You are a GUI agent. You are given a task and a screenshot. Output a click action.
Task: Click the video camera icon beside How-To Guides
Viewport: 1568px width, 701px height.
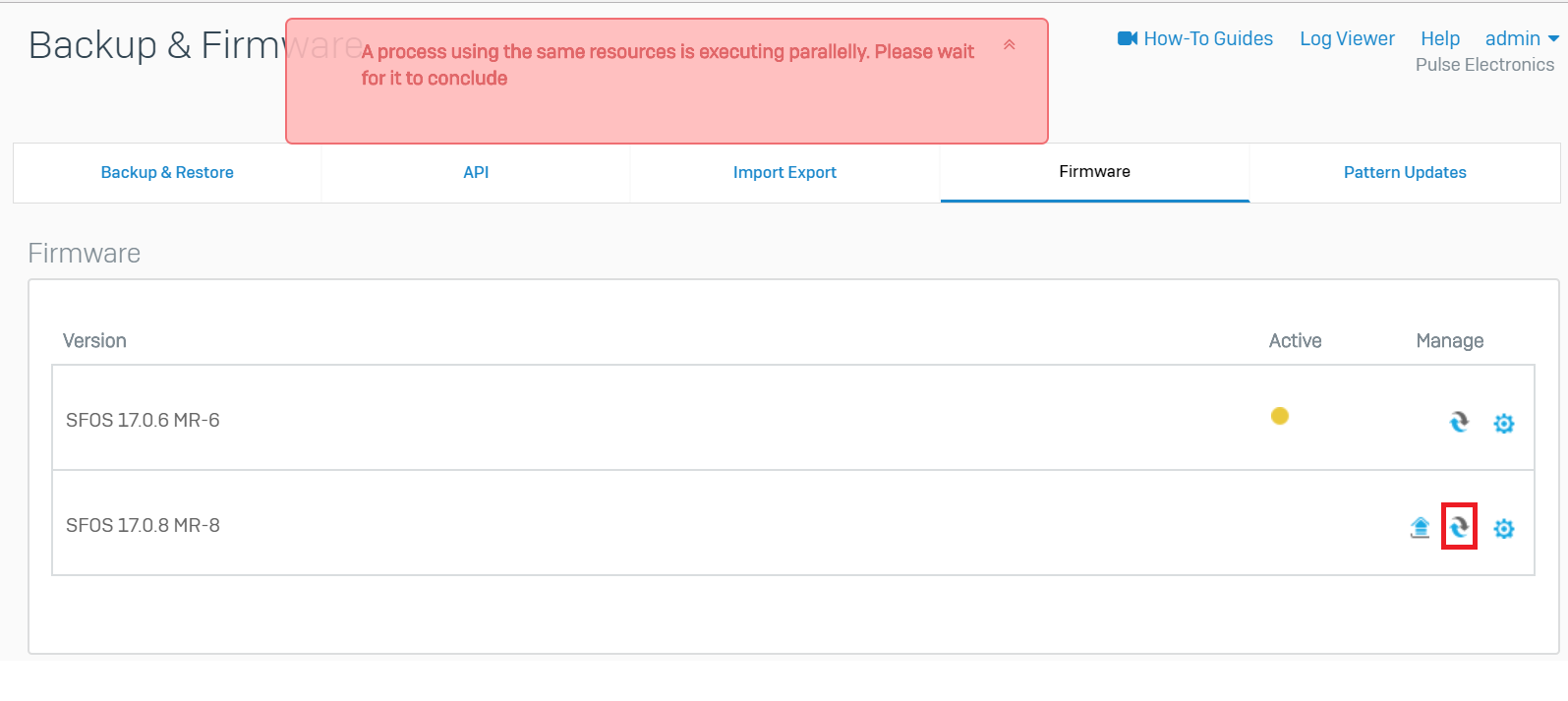tap(1128, 38)
